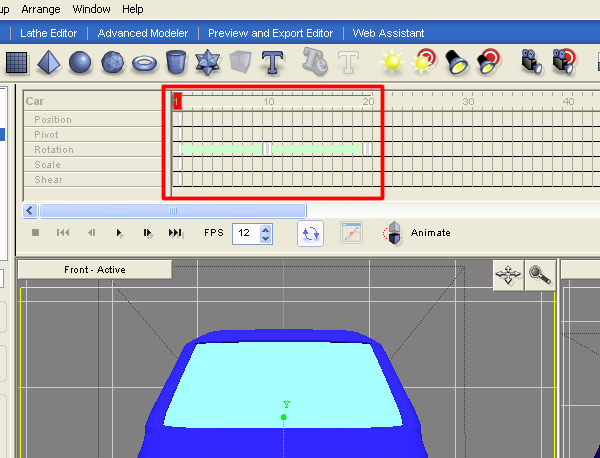Jump to first frame
This screenshot has width=600, height=458.
(x=63, y=233)
